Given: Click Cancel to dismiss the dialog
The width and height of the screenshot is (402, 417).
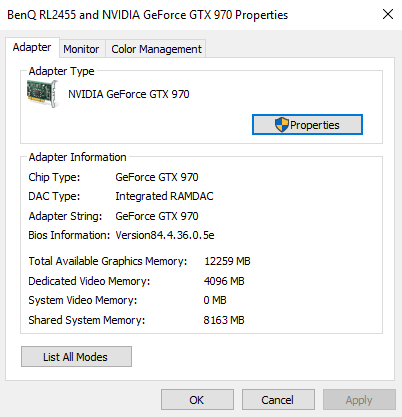Looking at the screenshot, I should [278, 400].
